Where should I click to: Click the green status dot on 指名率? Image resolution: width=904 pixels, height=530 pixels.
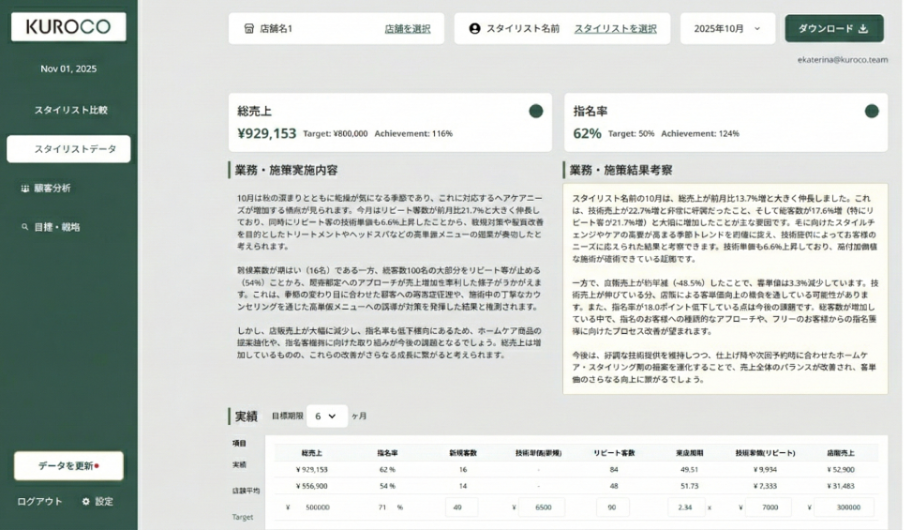click(871, 111)
